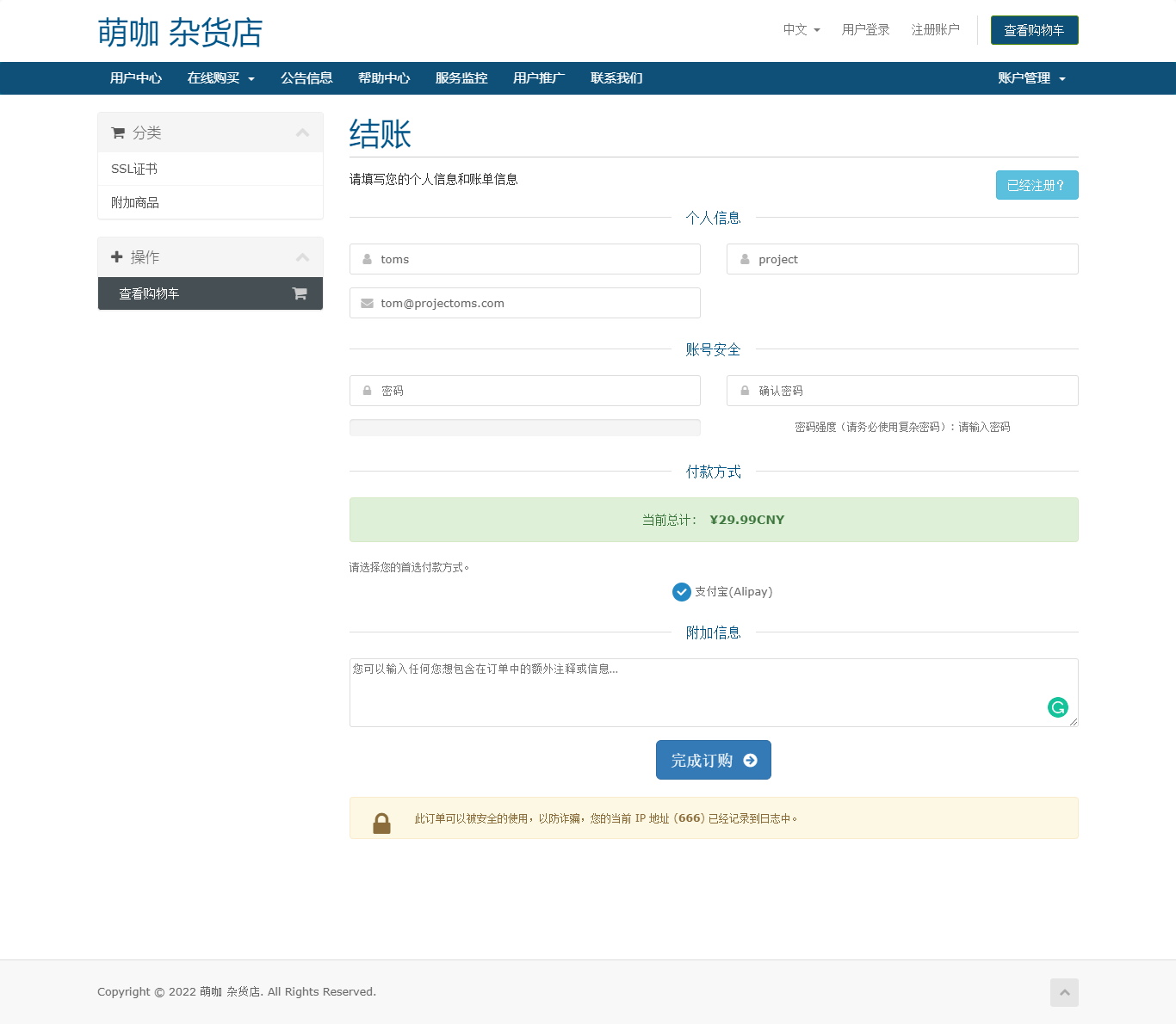Open the 中文 language dropdown

pos(801,30)
